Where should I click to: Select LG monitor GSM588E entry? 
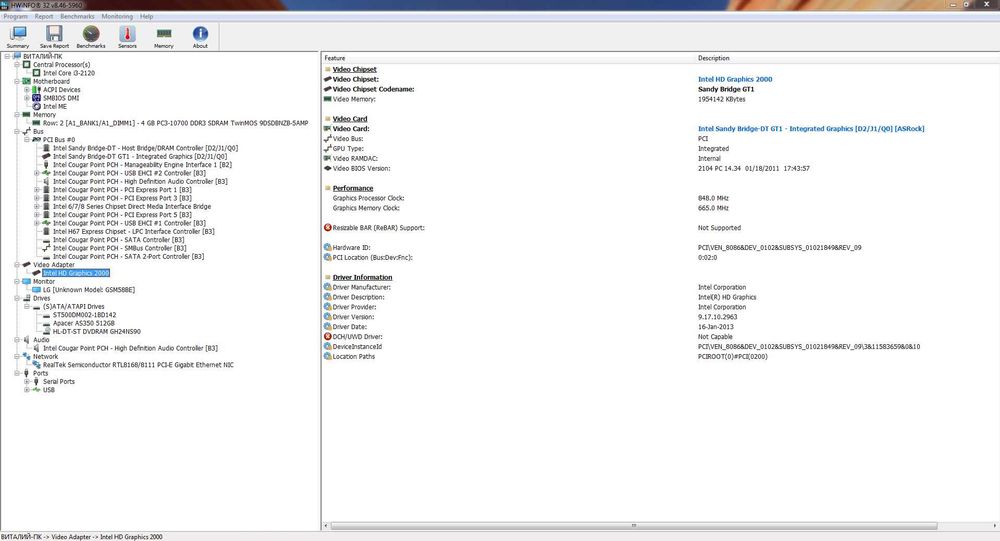click(89, 290)
